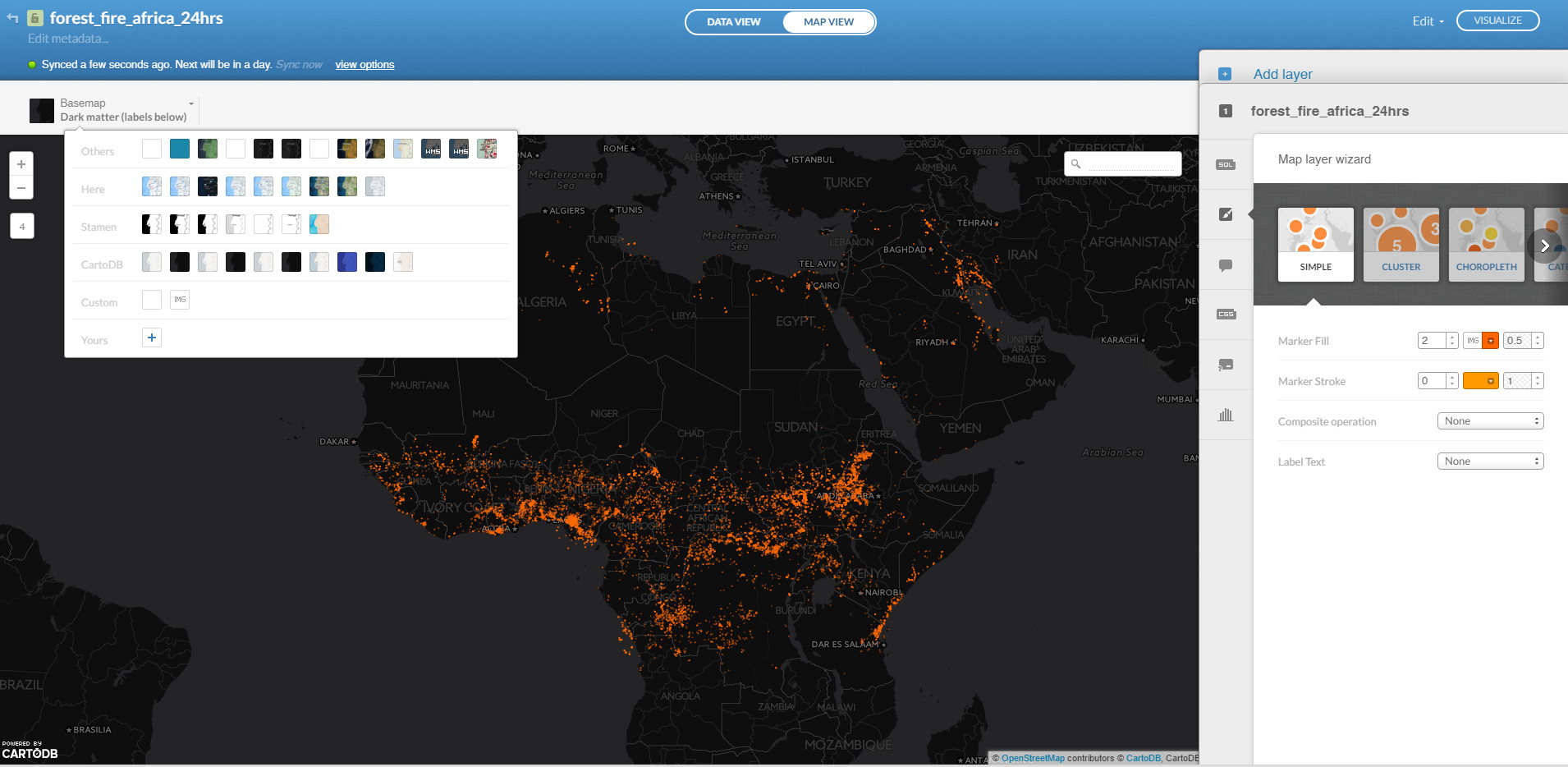Click the orange Marker Stroke color swatch

1481,380
